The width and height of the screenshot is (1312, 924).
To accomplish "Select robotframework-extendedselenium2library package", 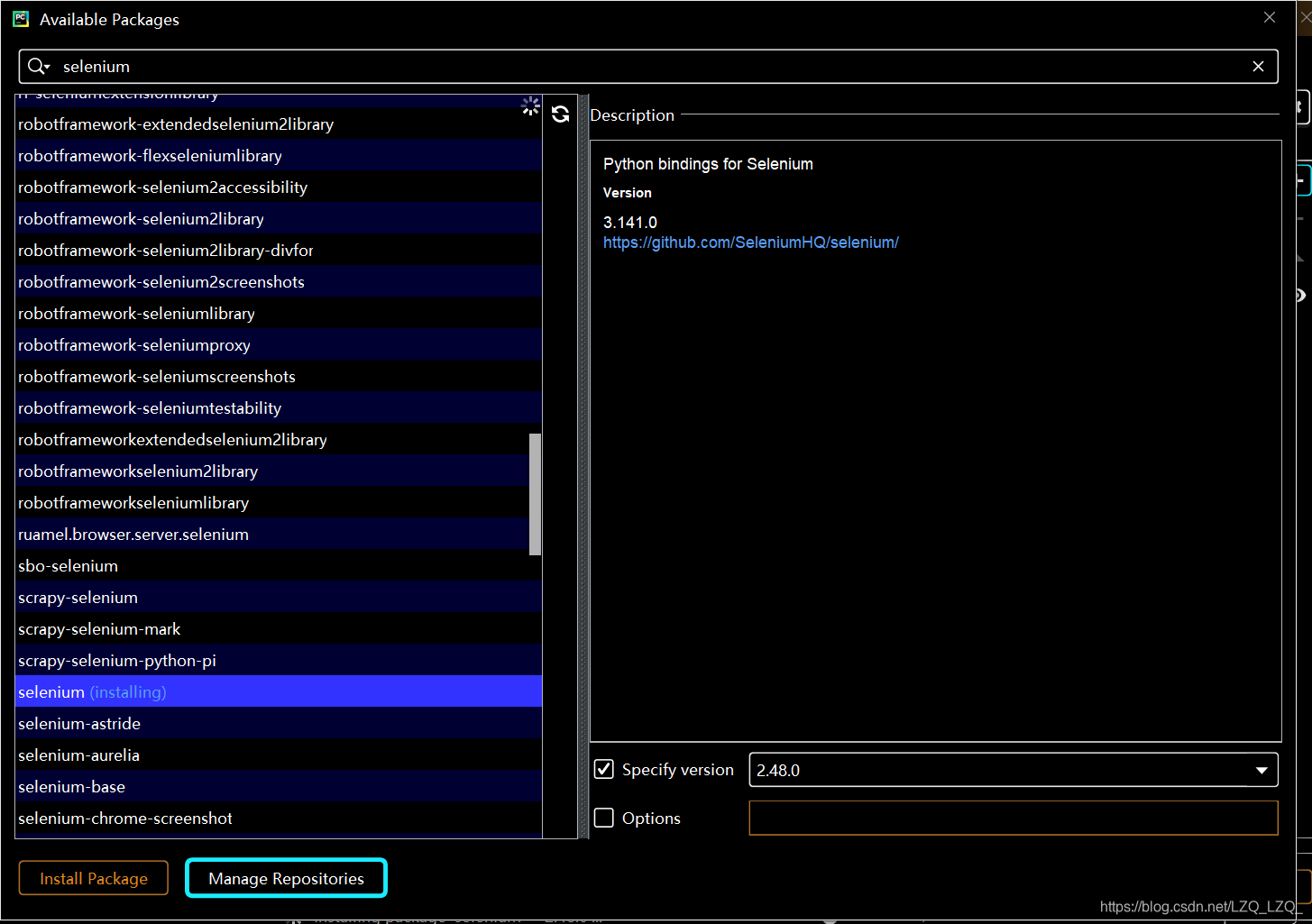I will click(279, 124).
